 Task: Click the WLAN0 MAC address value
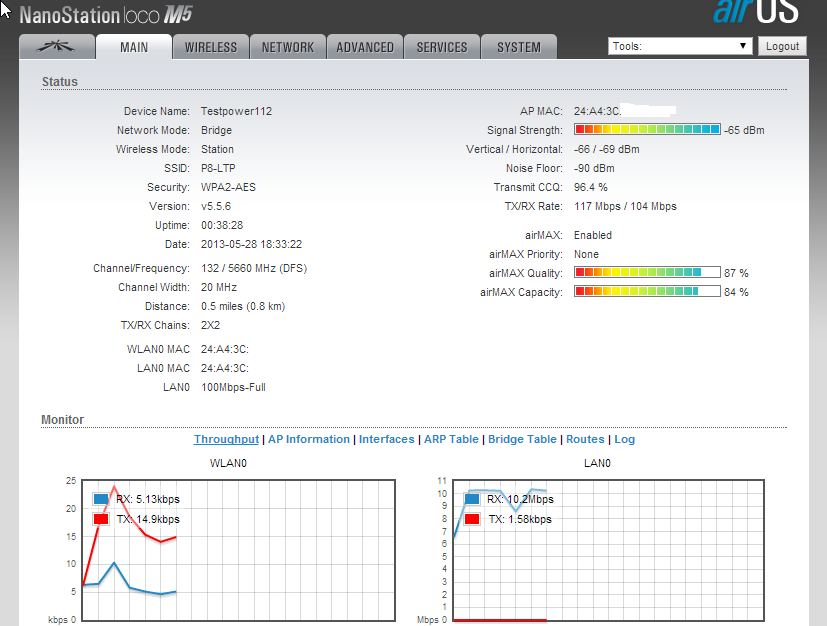tap(225, 350)
